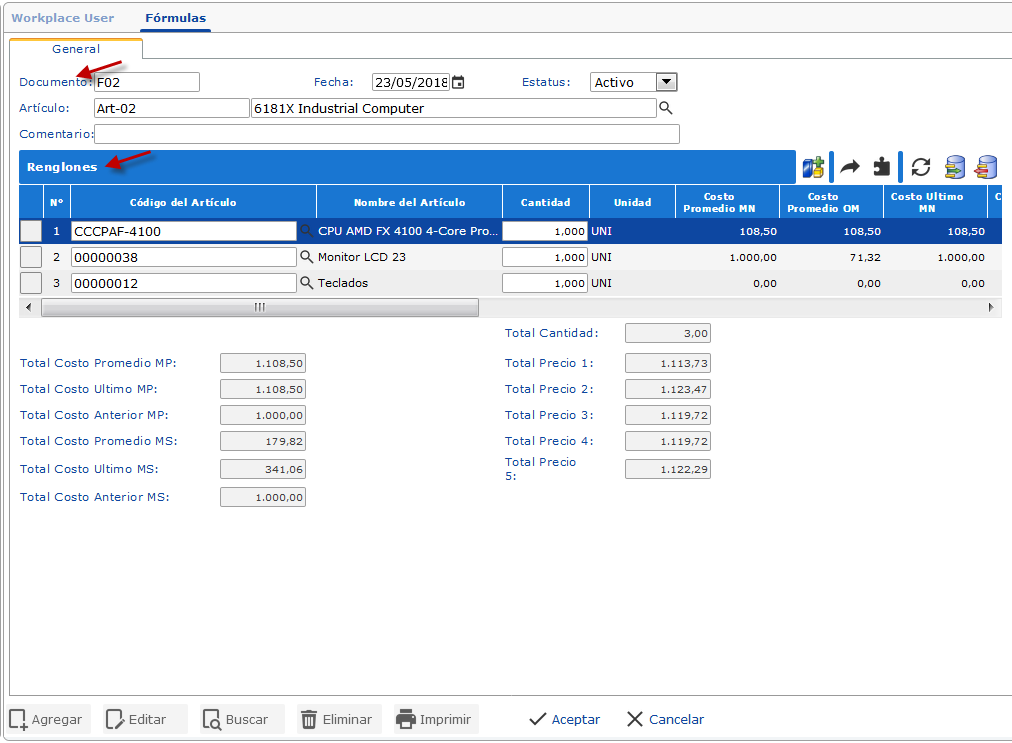1012x743 pixels.
Task: Click into the Comentario text field
Action: tap(386, 134)
